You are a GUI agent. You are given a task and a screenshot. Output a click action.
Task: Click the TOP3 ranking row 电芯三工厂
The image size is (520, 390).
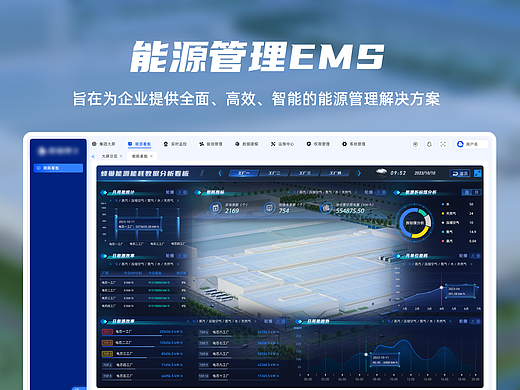[142, 354]
